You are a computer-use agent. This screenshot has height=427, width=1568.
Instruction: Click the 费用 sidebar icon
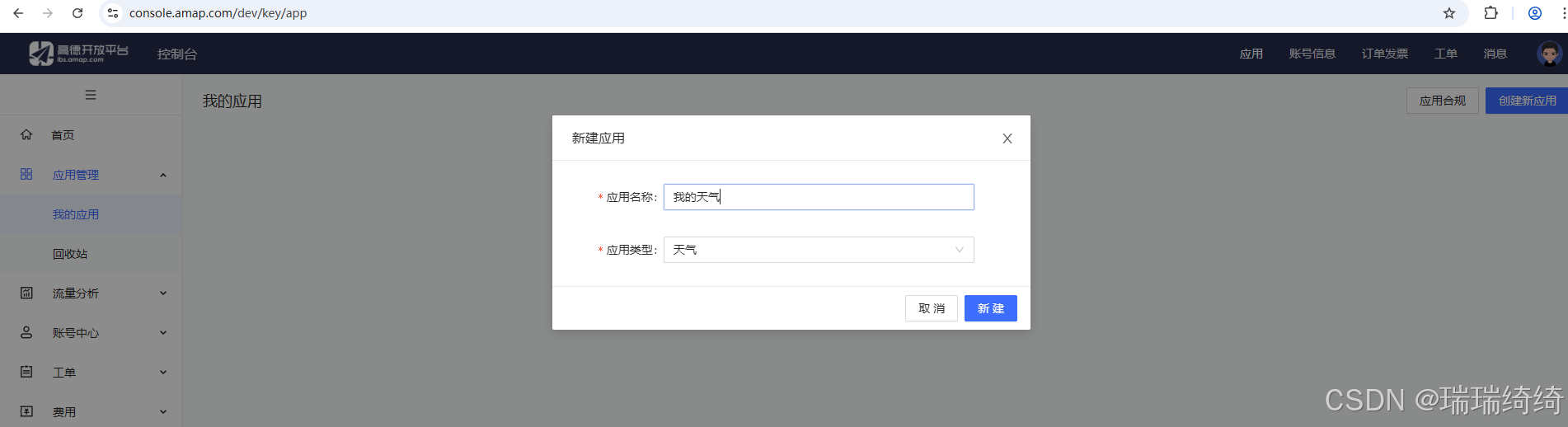[x=26, y=411]
